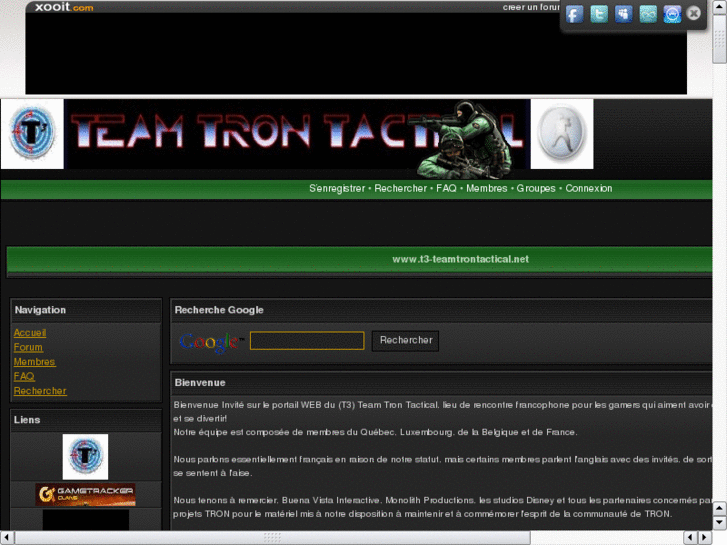Click the blue round share icon
This screenshot has height=545, width=727.
pyautogui.click(x=672, y=14)
